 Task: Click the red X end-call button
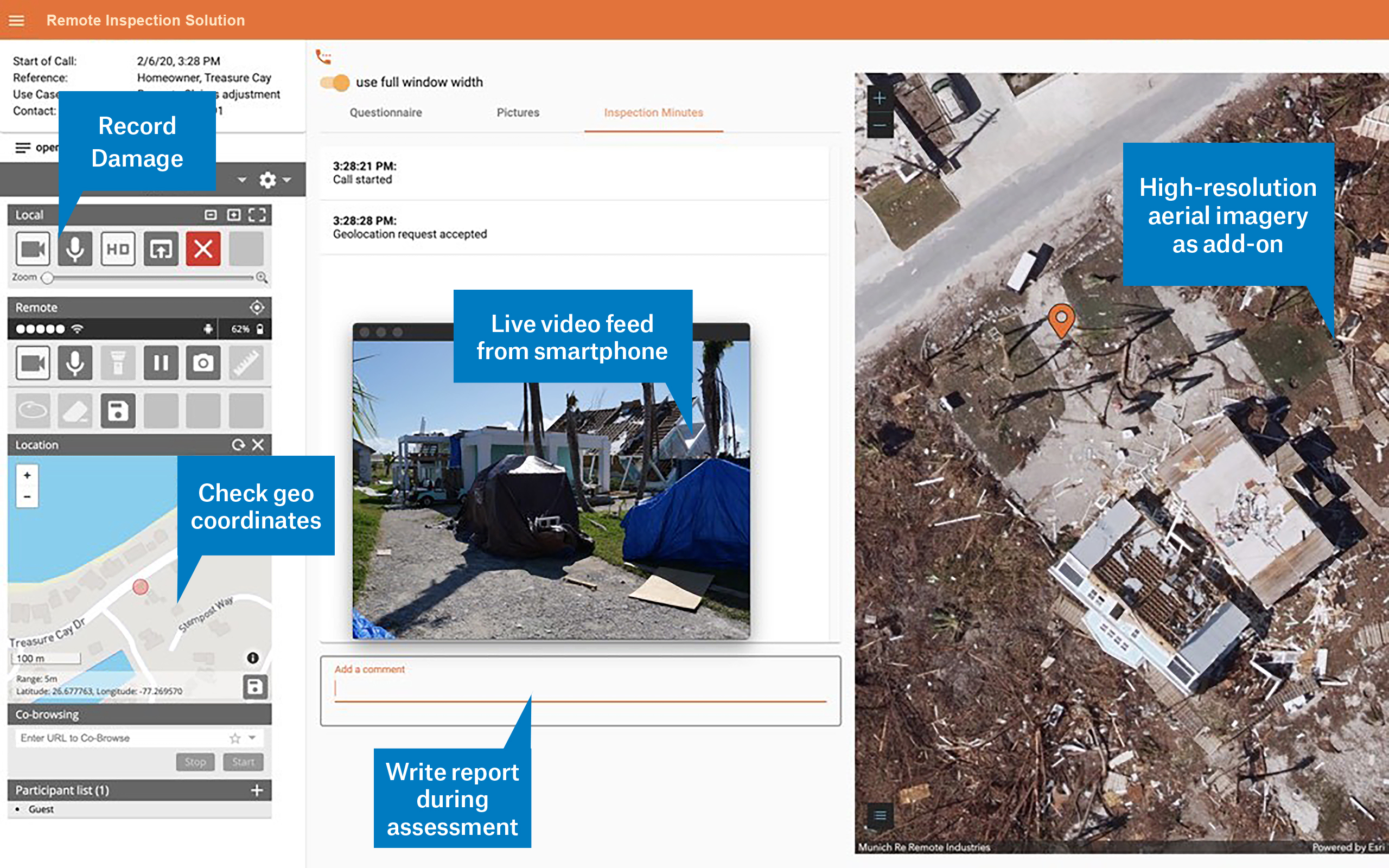203,249
